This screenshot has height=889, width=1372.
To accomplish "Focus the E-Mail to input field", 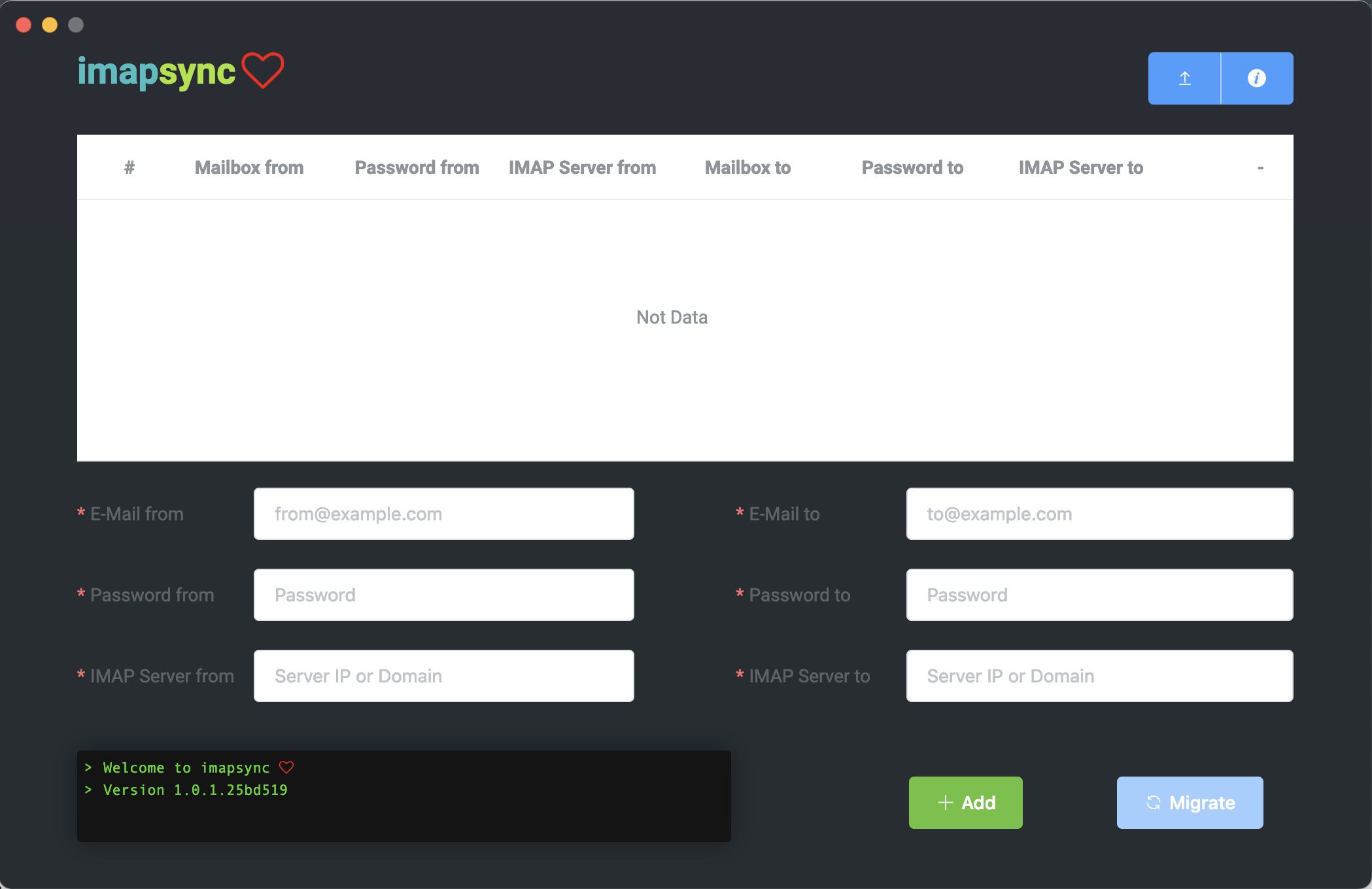I will [x=1100, y=514].
